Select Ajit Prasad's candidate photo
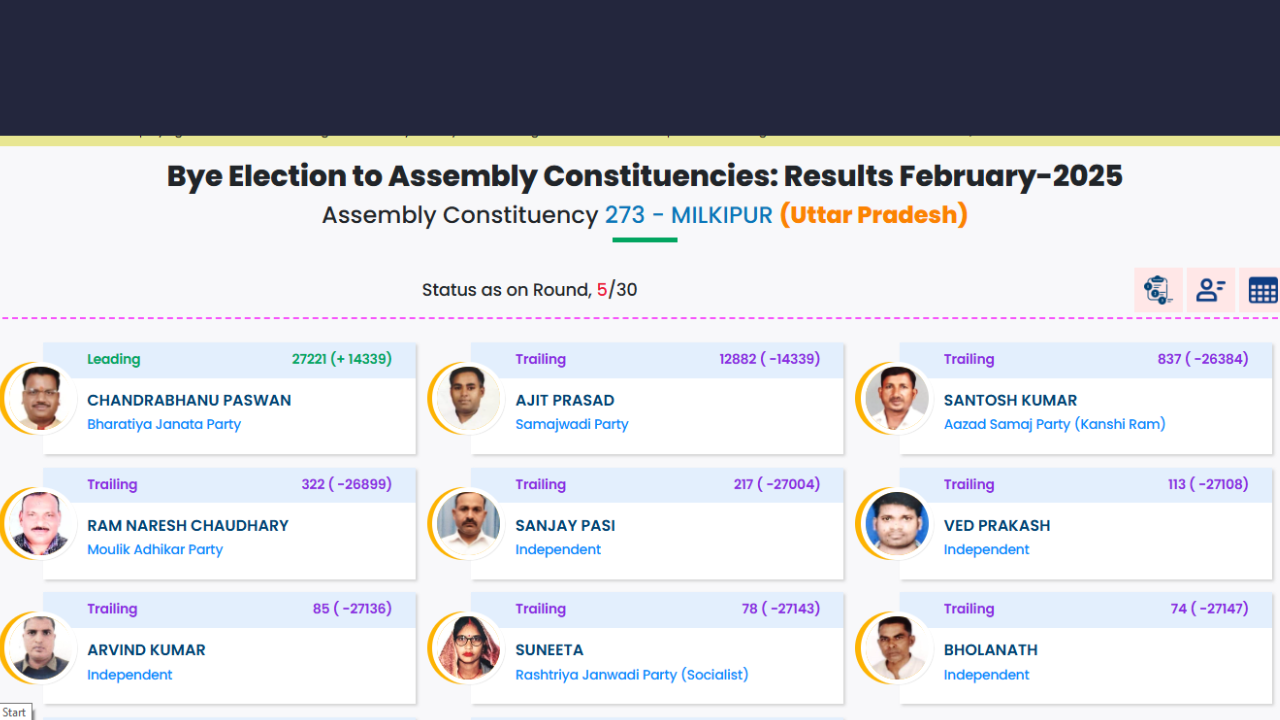1280x720 pixels. pos(468,398)
